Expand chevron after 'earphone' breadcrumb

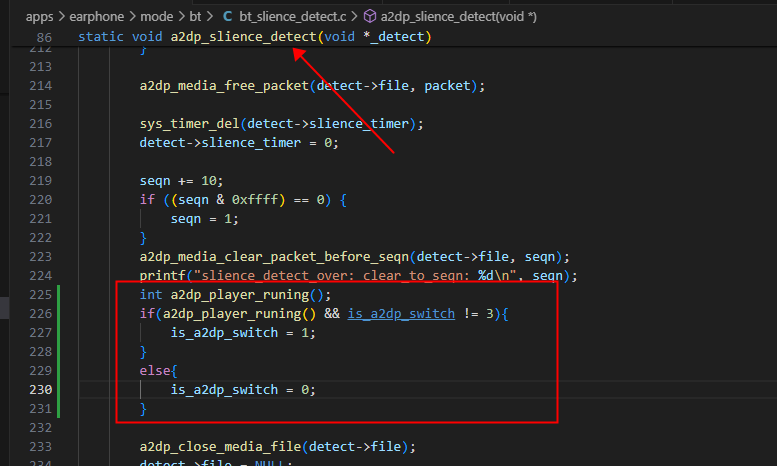pos(132,16)
